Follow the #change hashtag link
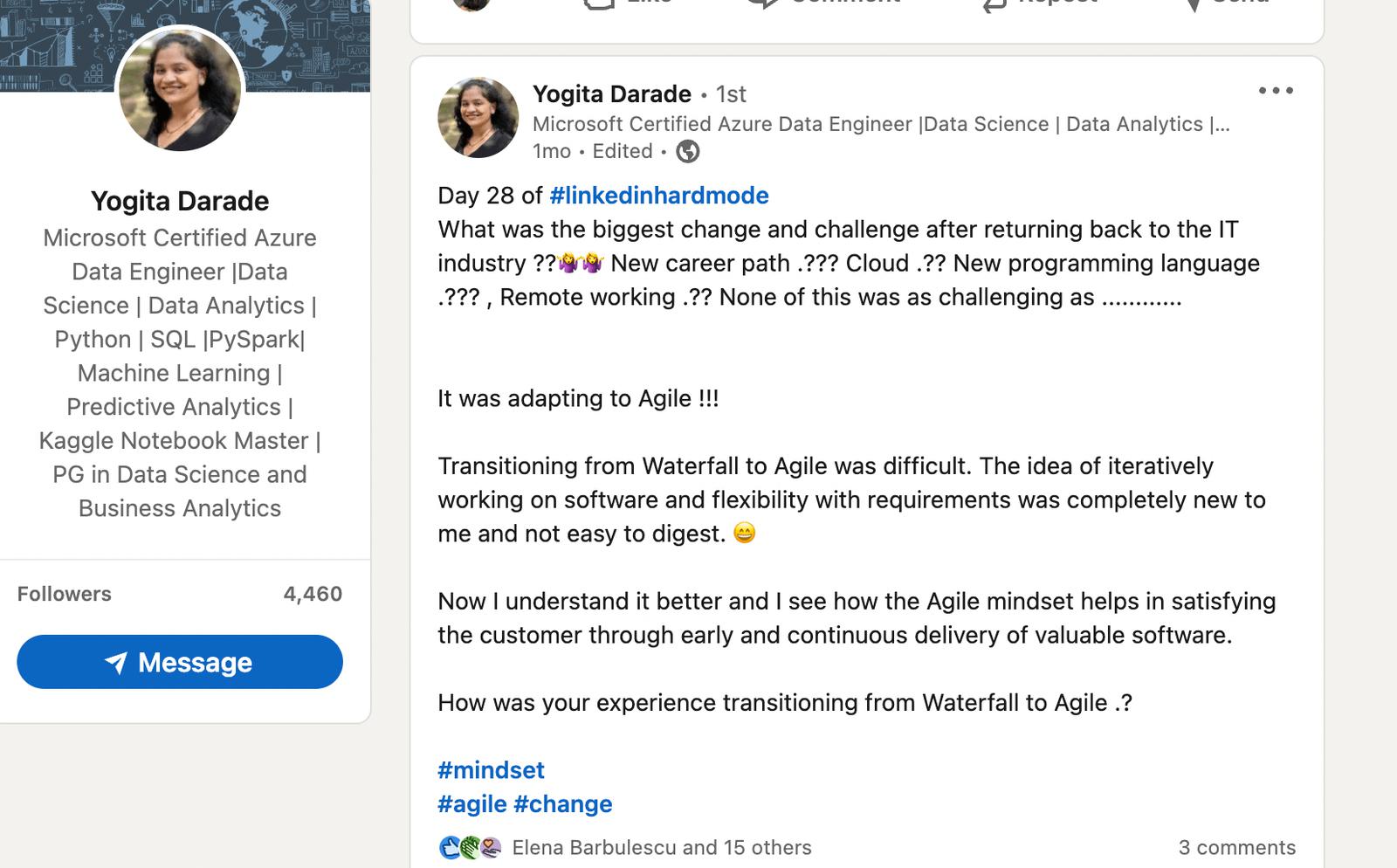The width and height of the screenshot is (1397, 868). 563,804
